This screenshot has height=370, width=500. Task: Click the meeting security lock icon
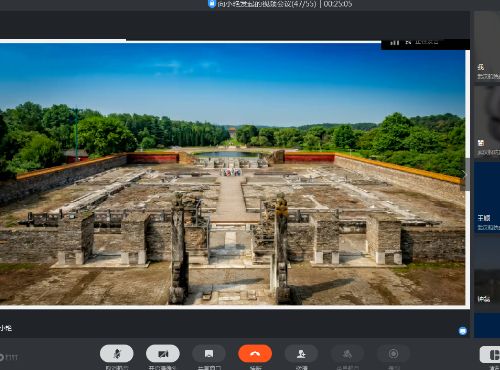coord(212,4)
